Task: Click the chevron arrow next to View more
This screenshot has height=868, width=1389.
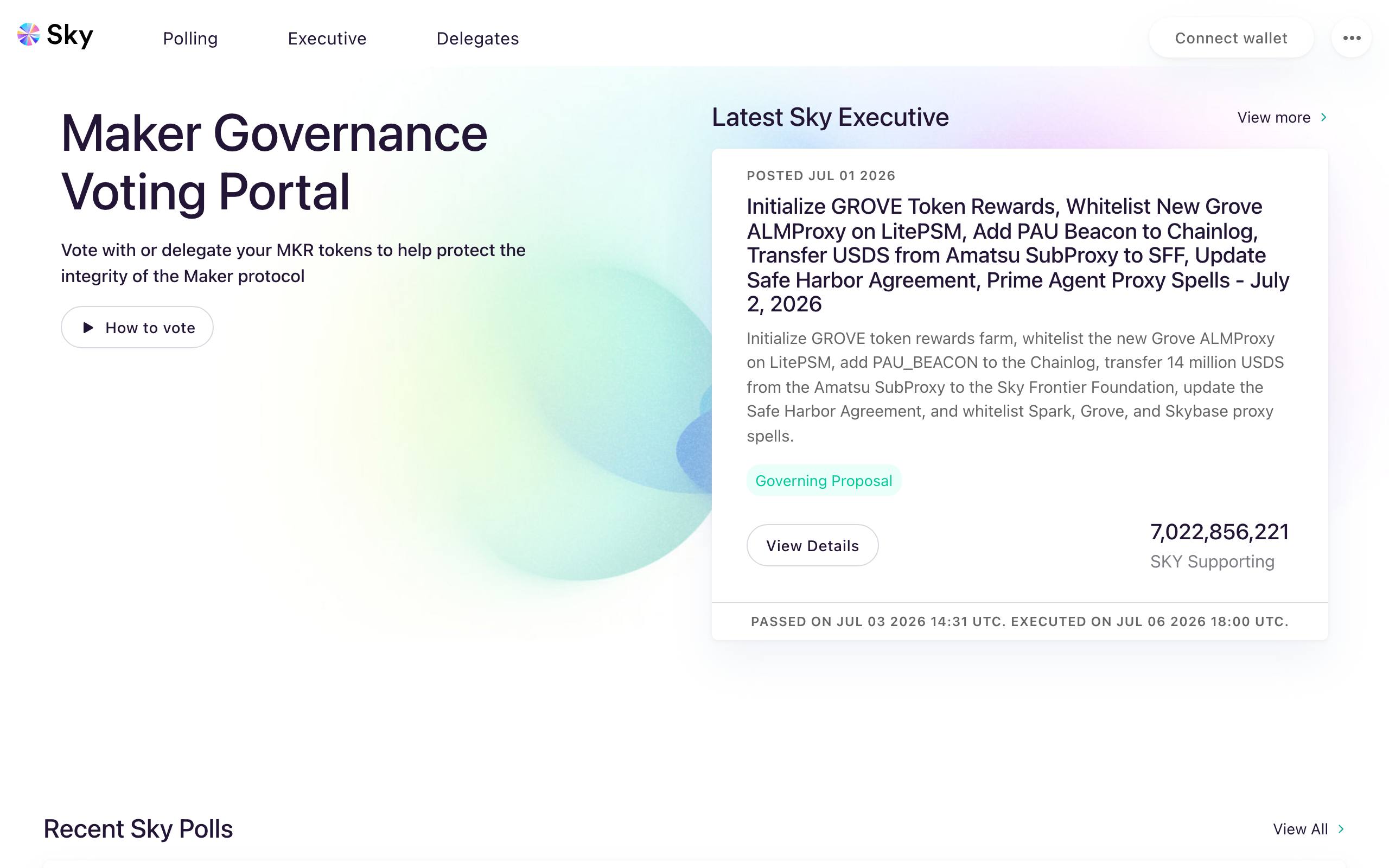Action: pos(1323,117)
